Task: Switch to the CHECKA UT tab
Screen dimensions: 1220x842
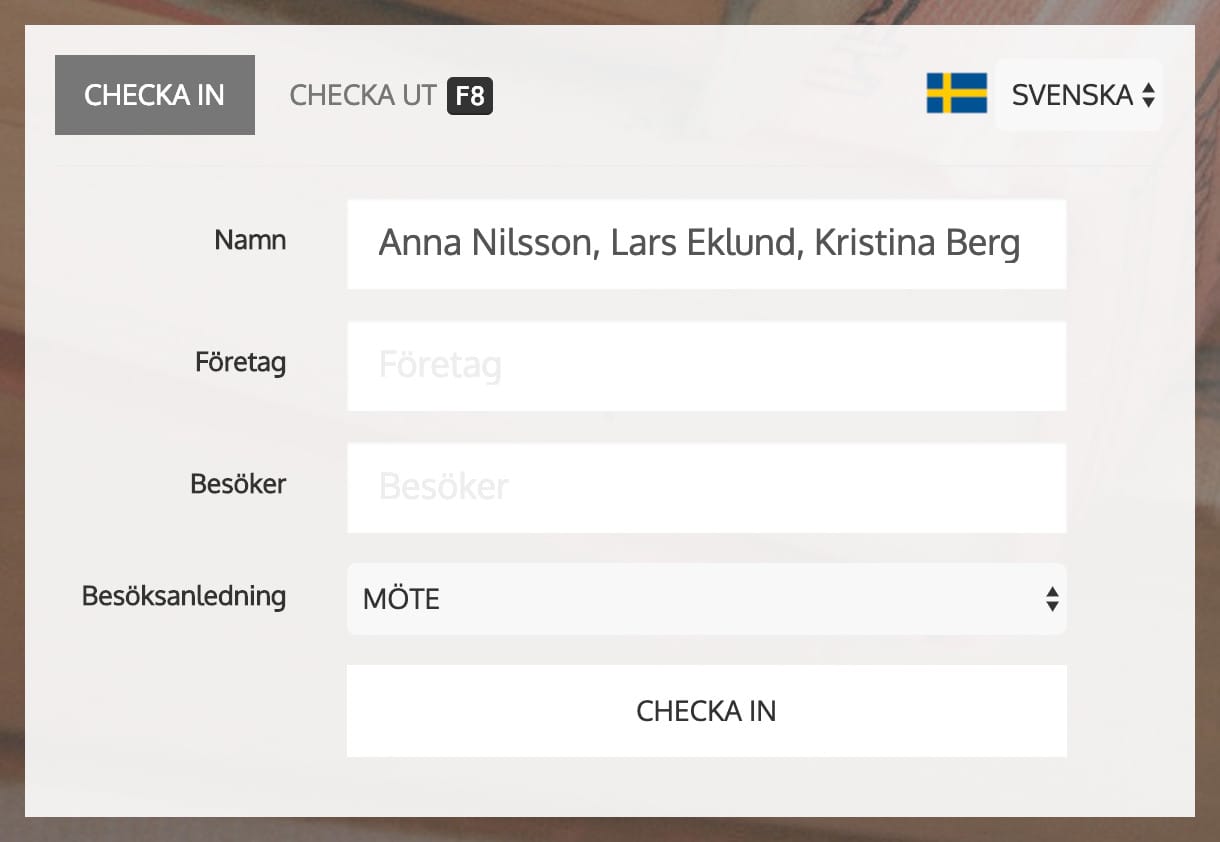Action: point(363,96)
